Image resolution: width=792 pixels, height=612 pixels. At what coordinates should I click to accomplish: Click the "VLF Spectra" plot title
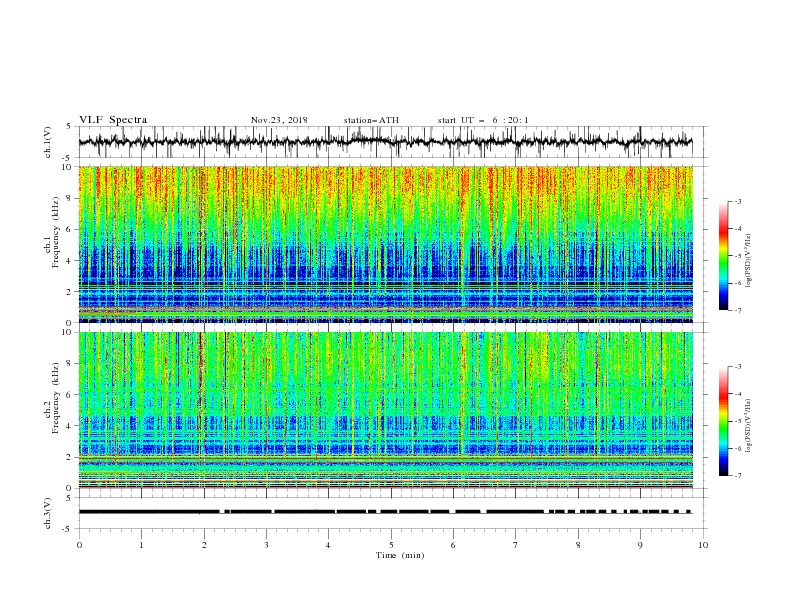coord(113,120)
